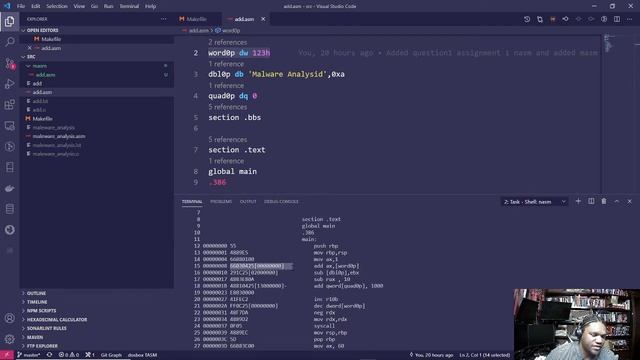
Task: Open the Docker view in activity bar
Action: 9,188
